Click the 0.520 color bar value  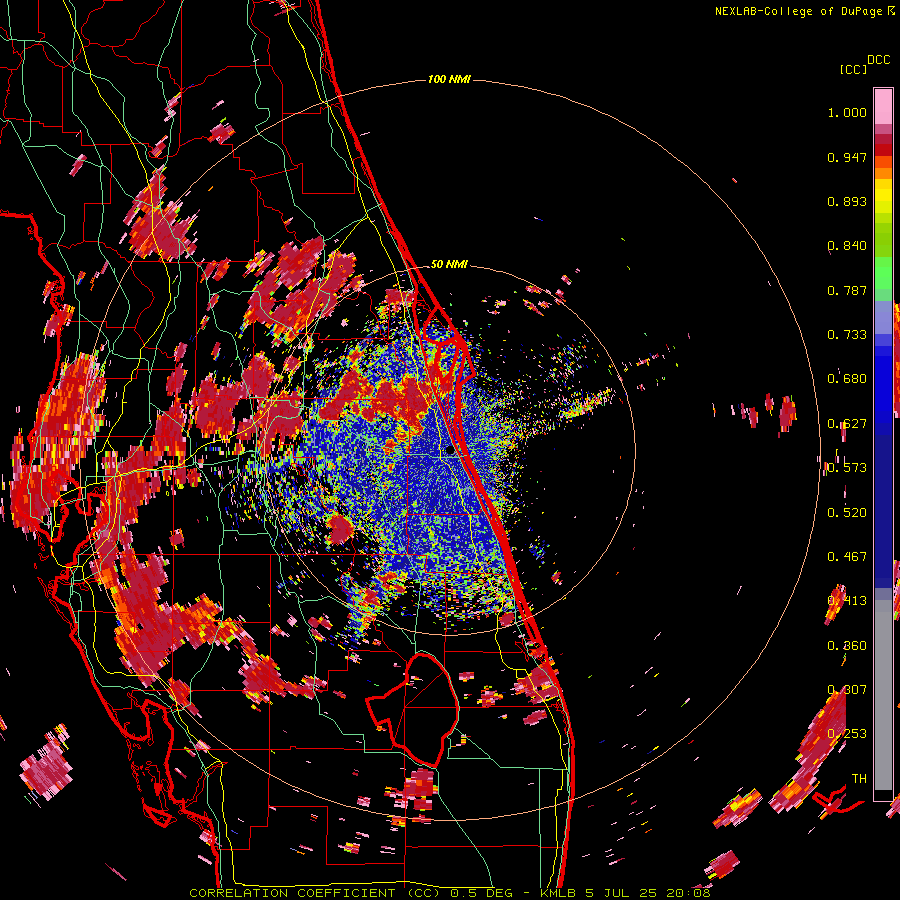(x=847, y=513)
